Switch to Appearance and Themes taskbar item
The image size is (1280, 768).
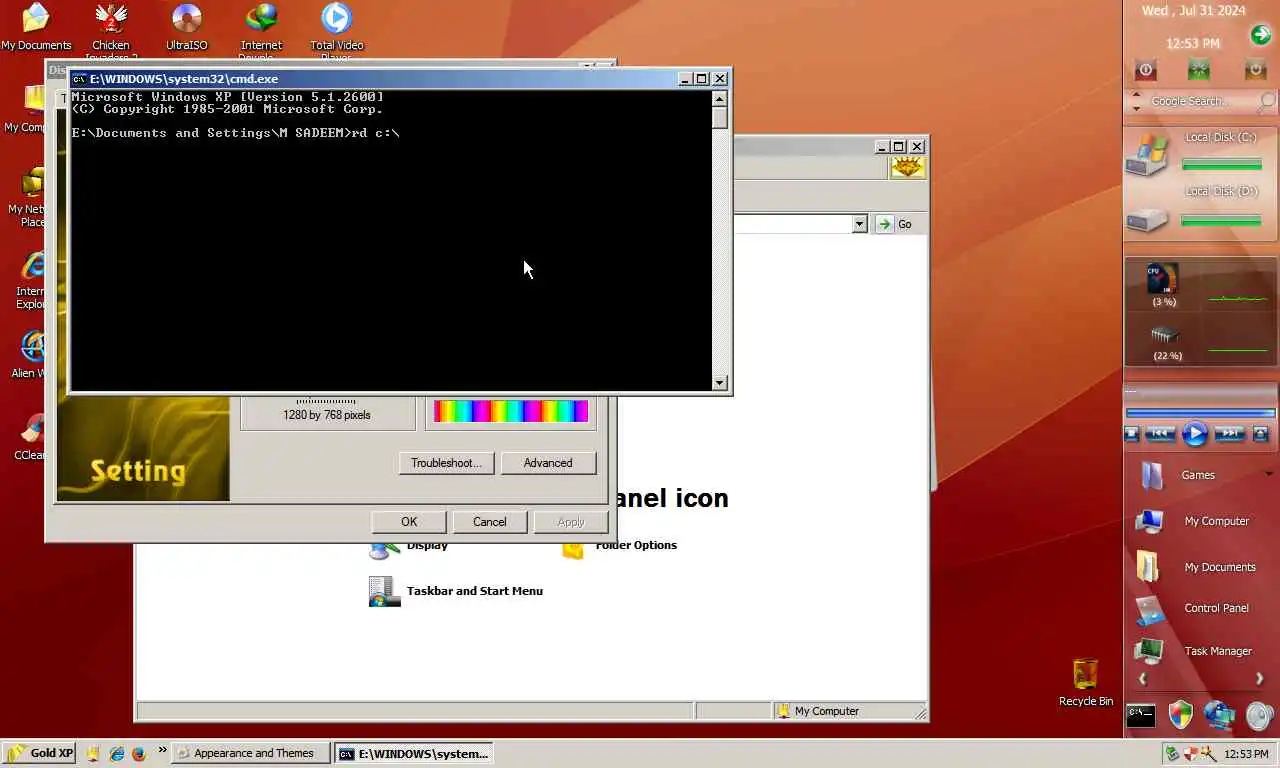250,753
